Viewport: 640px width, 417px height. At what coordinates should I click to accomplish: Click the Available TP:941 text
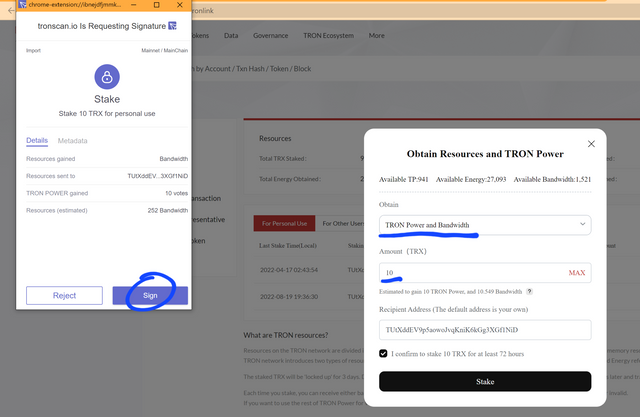[404, 179]
